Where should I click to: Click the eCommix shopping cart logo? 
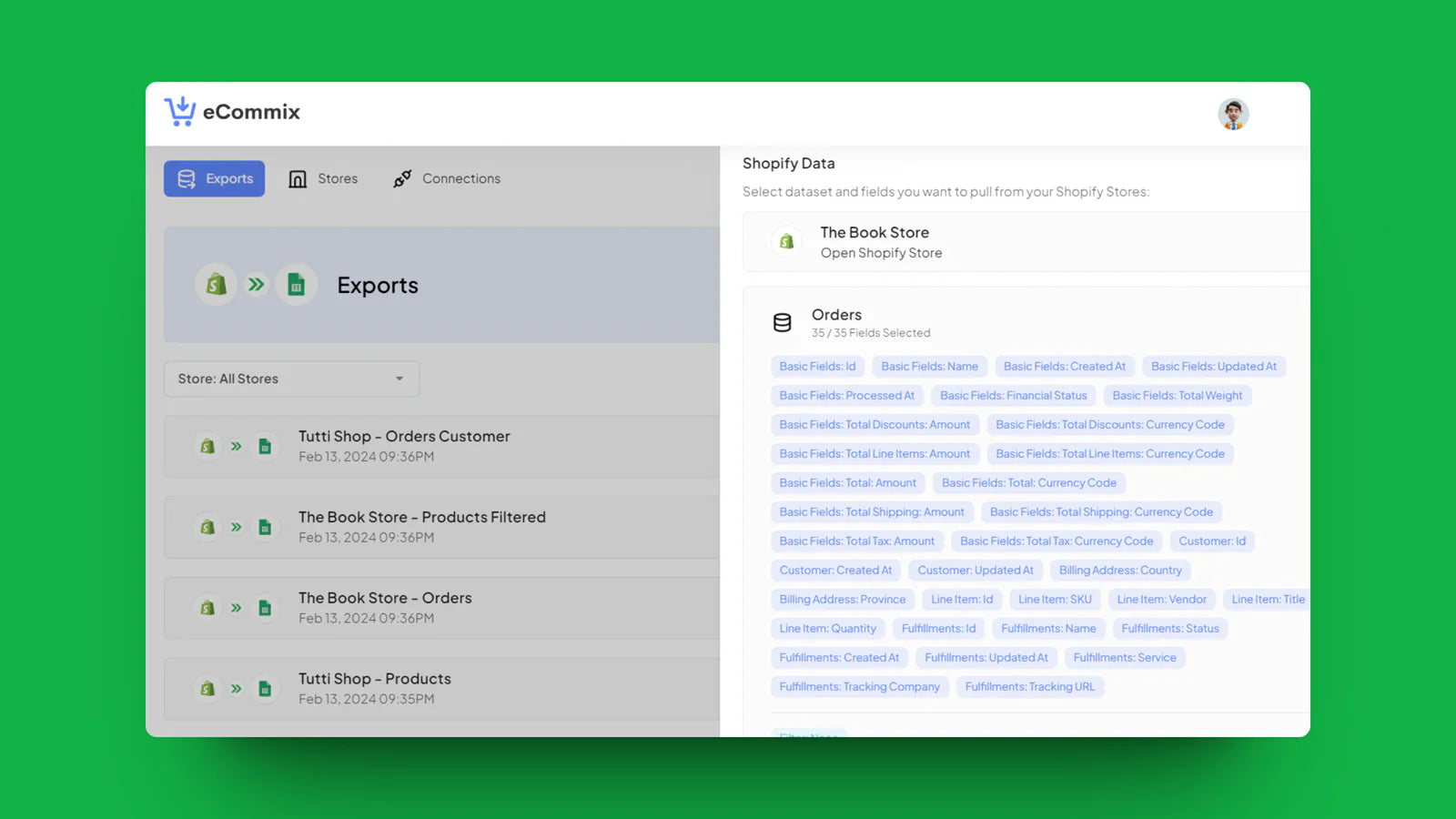coord(180,111)
